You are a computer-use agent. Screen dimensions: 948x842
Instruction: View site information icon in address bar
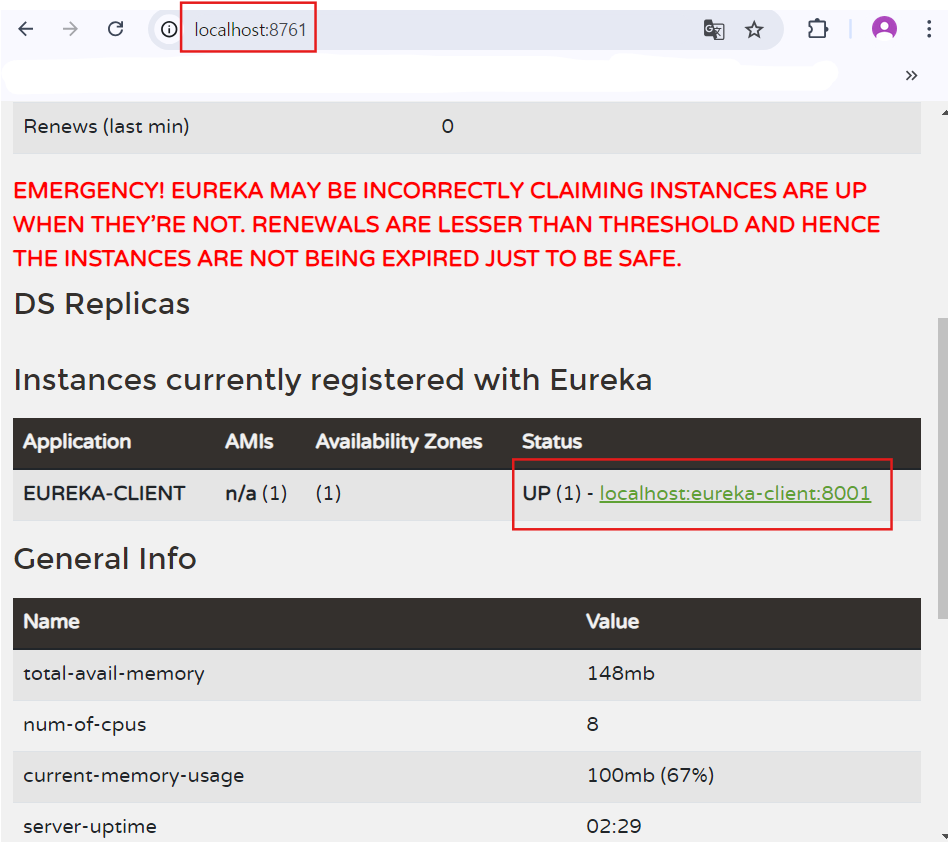[x=169, y=29]
